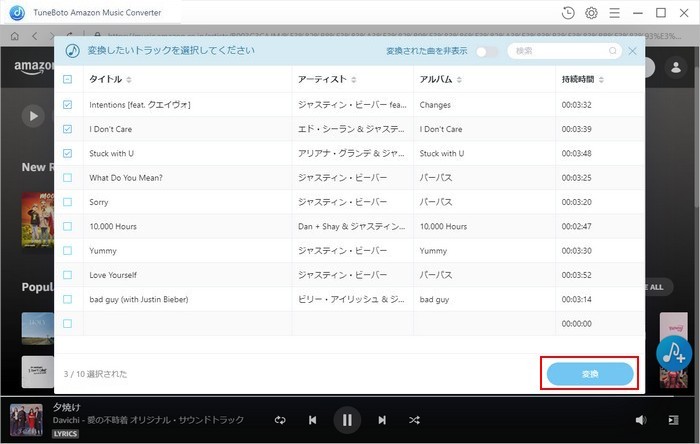Viewport: 700px width, 444px height.
Task: Click the volume speaker icon
Action: pyautogui.click(x=641, y=420)
